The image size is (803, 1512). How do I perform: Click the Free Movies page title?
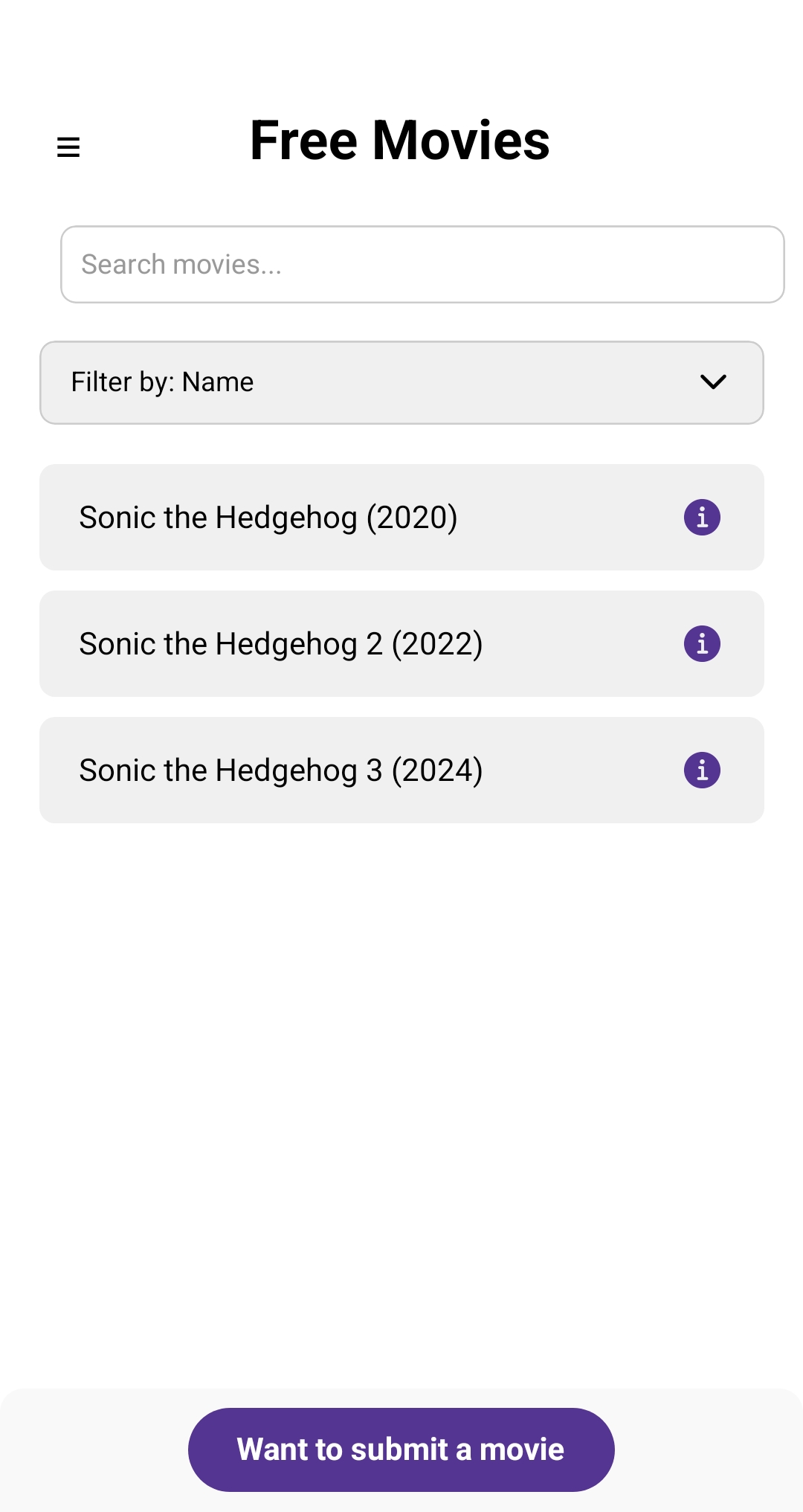pos(400,140)
